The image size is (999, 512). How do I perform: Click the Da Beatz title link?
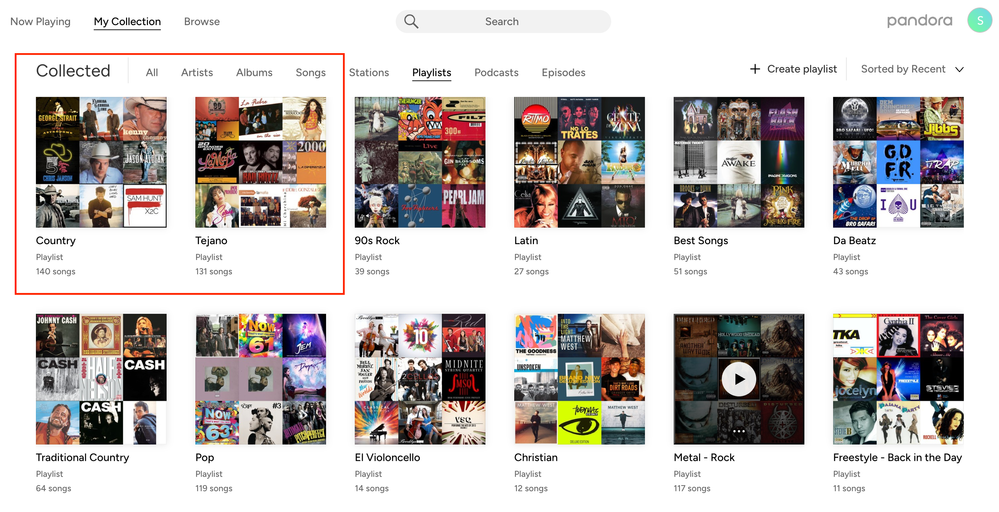coord(854,241)
